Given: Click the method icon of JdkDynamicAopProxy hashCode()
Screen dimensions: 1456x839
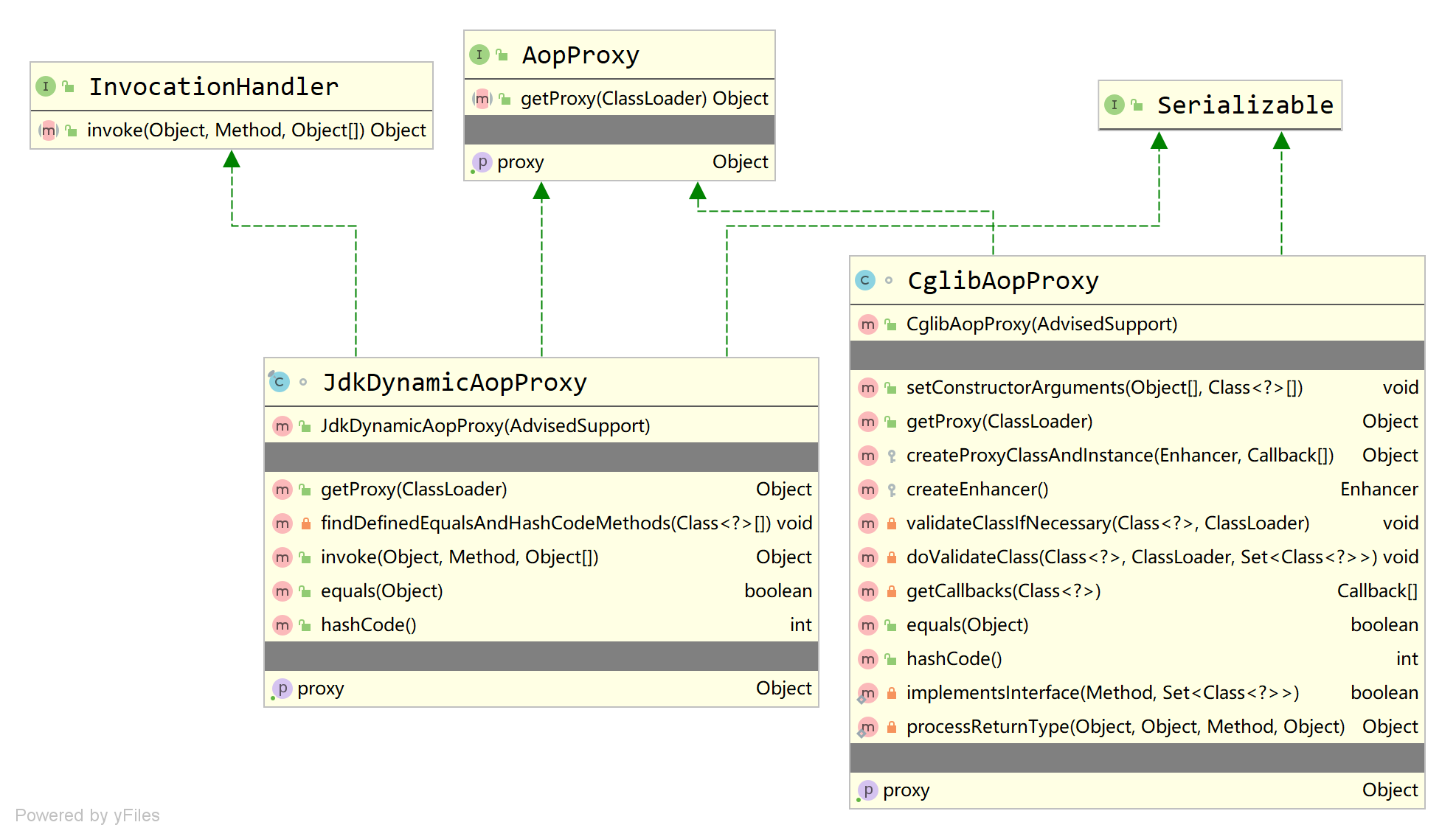Looking at the screenshot, I should [282, 625].
